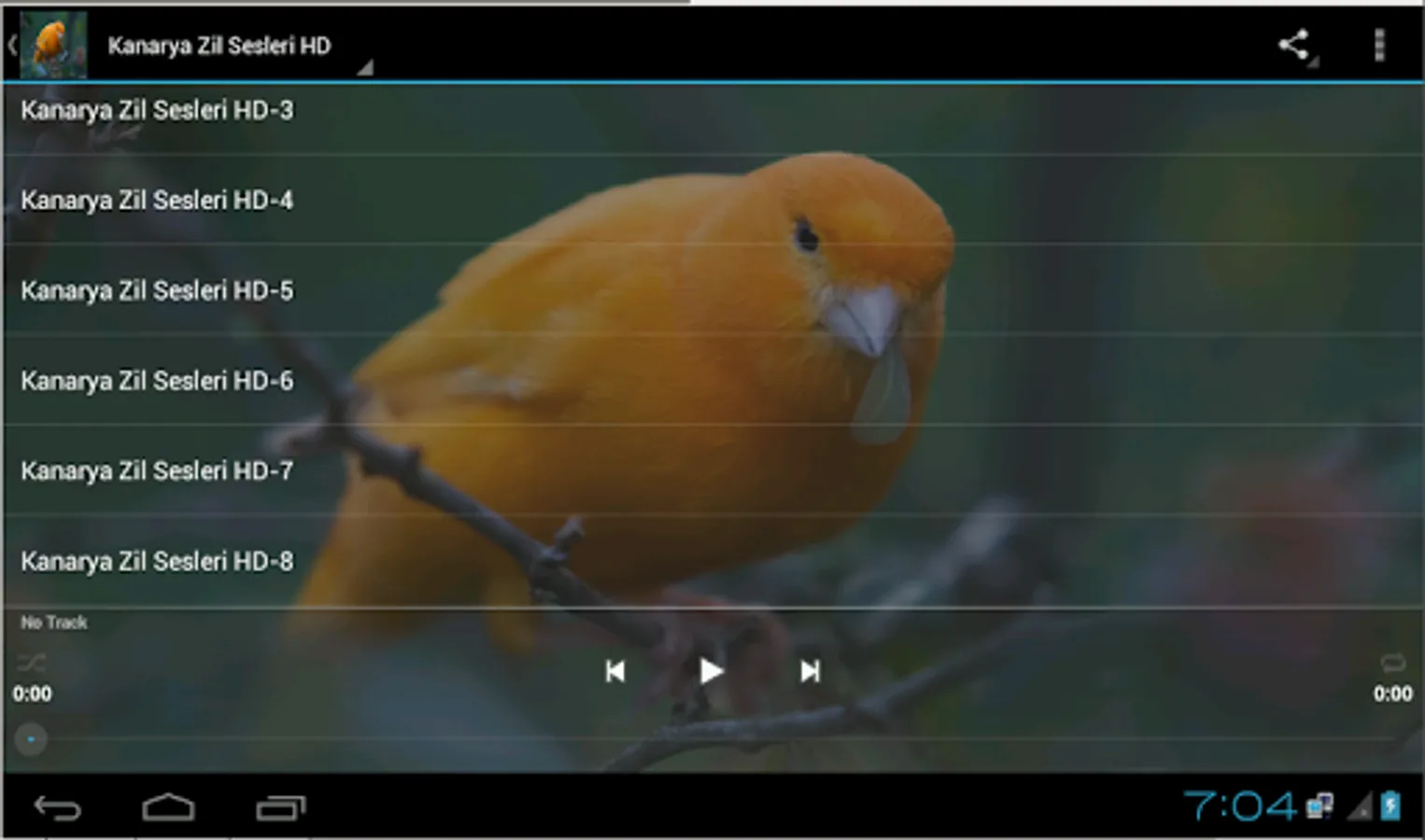Expand the Kanarya Zil Sesleri HD title dropdown
Image resolution: width=1425 pixels, height=840 pixels.
click(240, 46)
